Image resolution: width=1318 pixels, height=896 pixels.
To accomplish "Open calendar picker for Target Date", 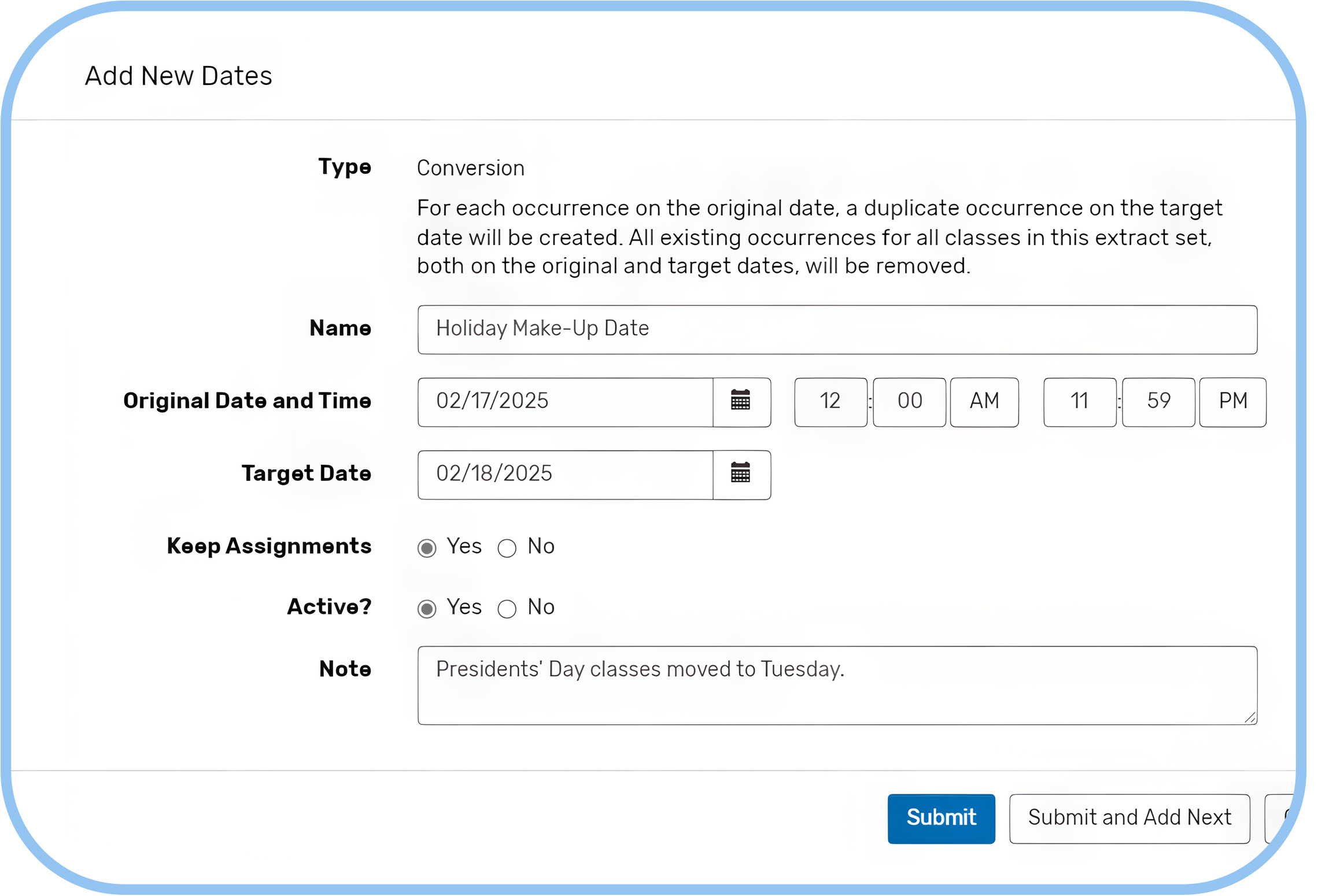I will coord(741,475).
